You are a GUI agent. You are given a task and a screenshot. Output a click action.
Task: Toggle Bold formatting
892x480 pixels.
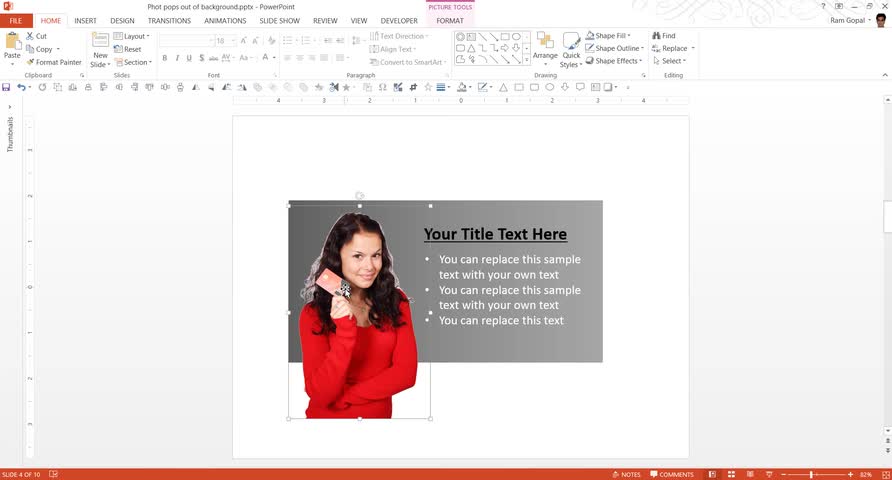pos(164,57)
